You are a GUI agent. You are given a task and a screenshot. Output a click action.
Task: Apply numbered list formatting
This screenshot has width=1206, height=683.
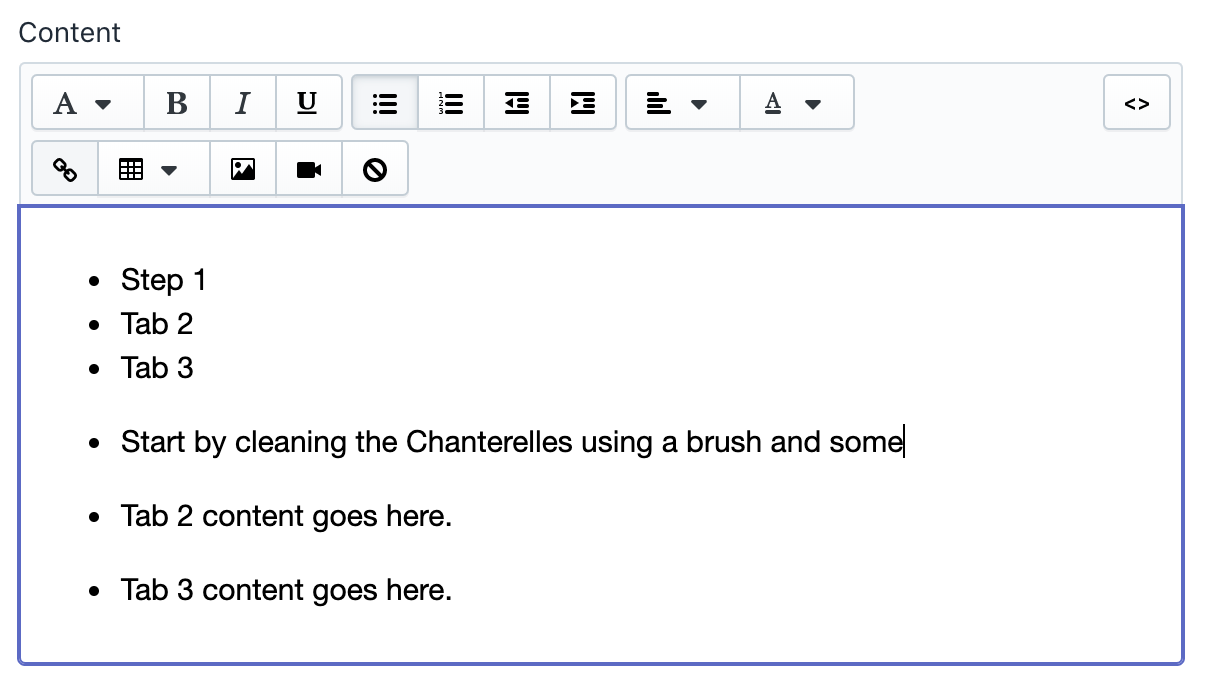tap(451, 103)
